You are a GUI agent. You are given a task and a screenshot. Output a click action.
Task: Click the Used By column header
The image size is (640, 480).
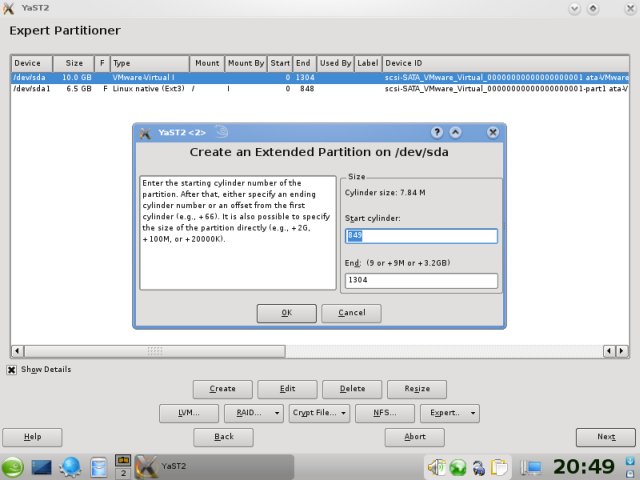(335, 63)
